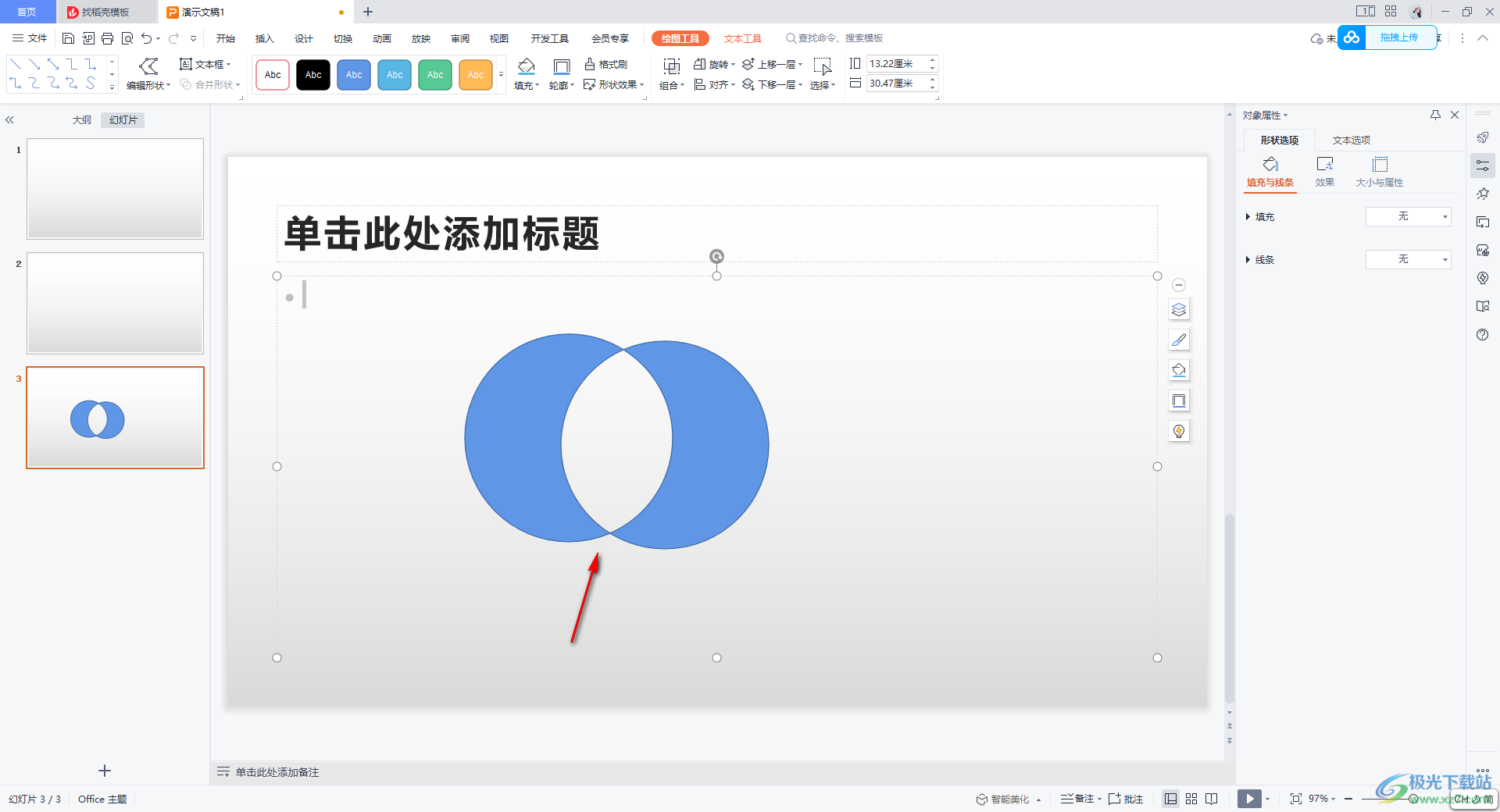Click the Outline (轮廓) icon

tap(561, 67)
